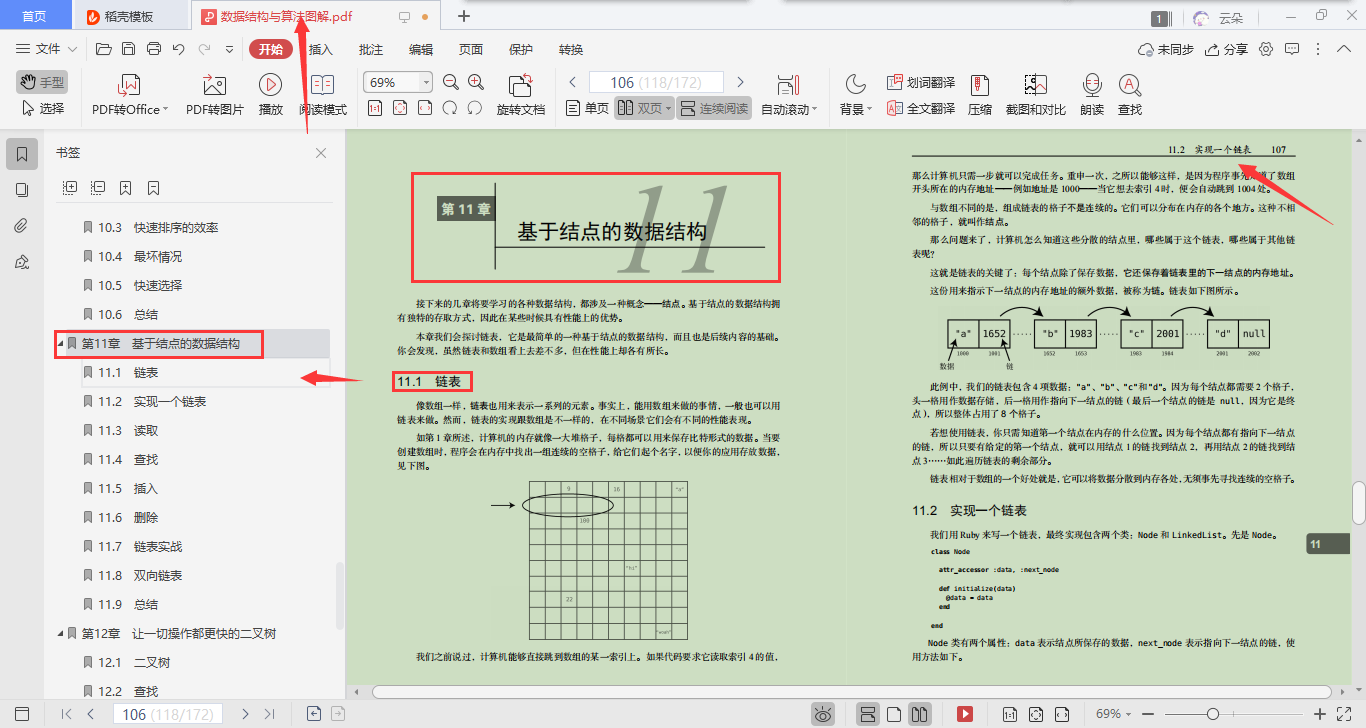Click the 全文翻译 full translation button
The image size is (1366, 728).
pyautogui.click(x=920, y=108)
